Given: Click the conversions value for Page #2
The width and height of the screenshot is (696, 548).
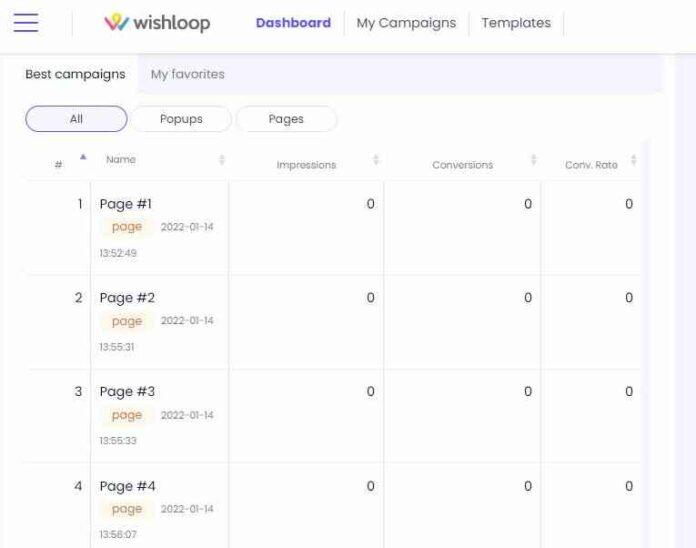Looking at the screenshot, I should click(528, 298).
